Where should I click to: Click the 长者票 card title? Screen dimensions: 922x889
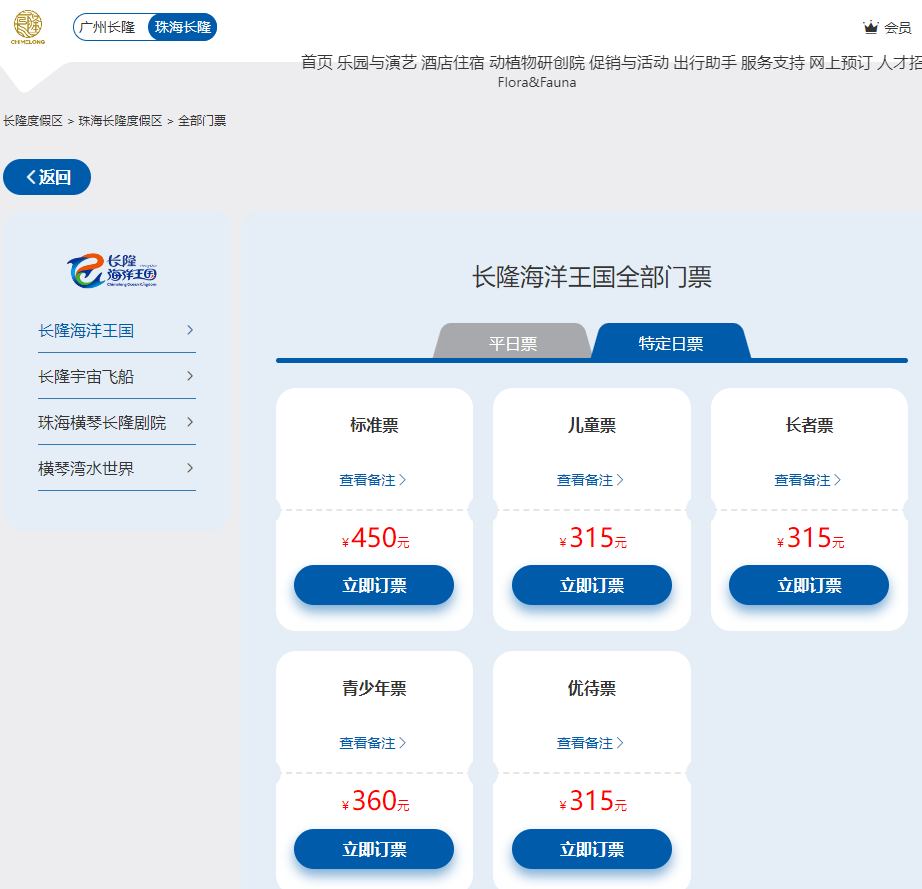(x=809, y=425)
